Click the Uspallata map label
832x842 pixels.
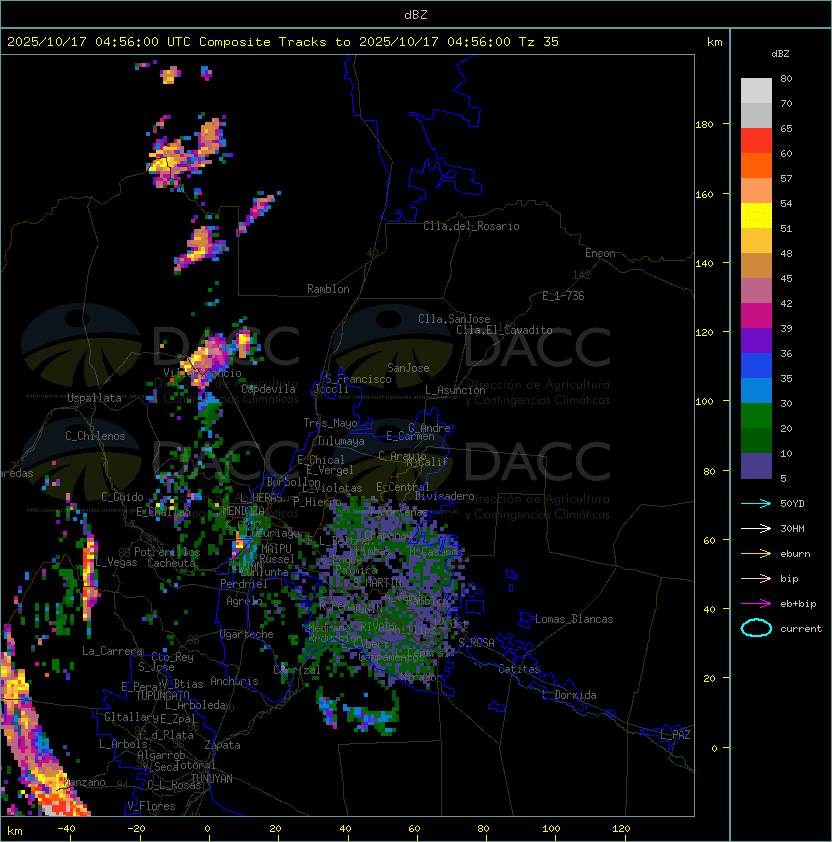point(94,398)
